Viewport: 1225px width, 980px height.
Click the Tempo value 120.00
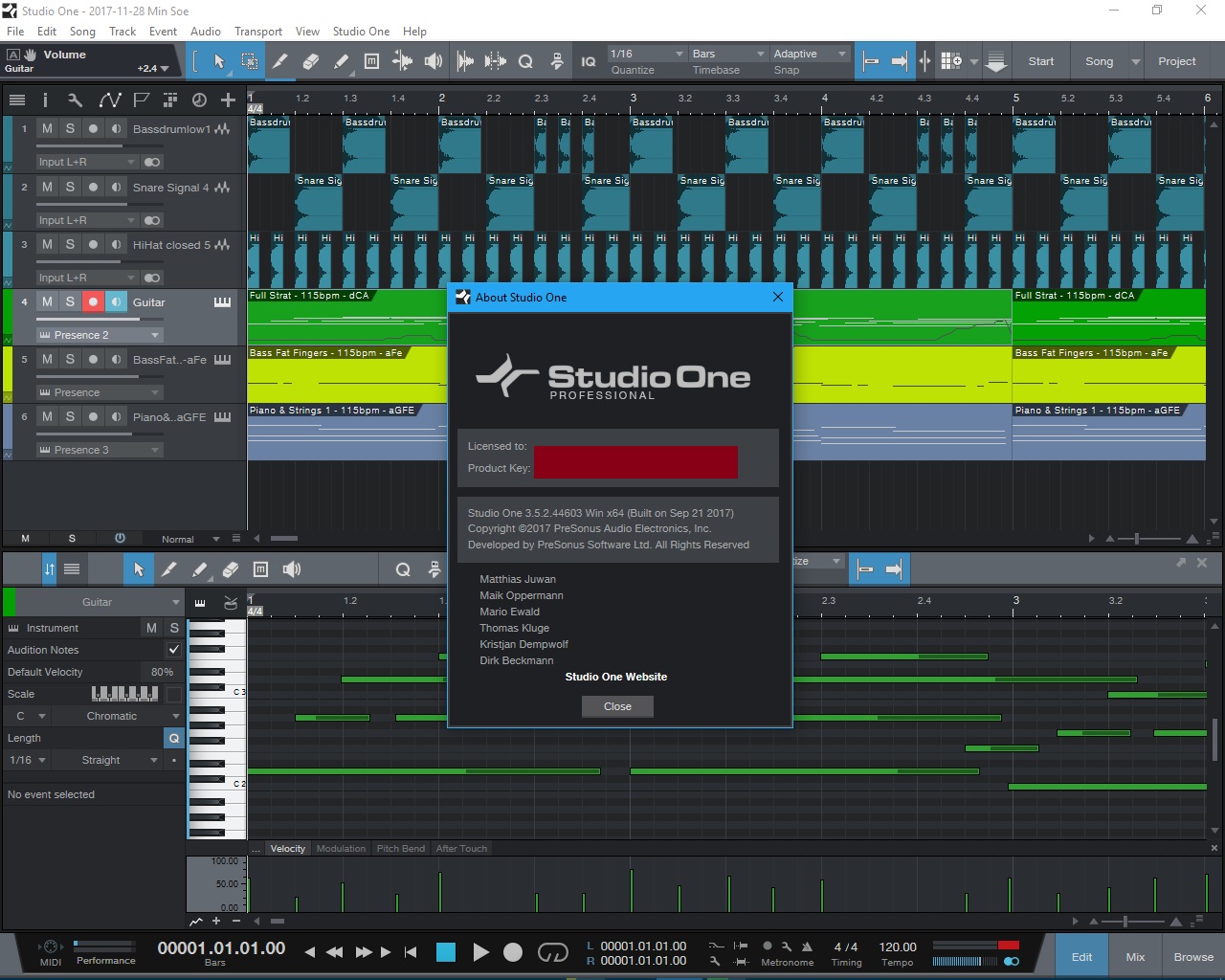click(898, 947)
